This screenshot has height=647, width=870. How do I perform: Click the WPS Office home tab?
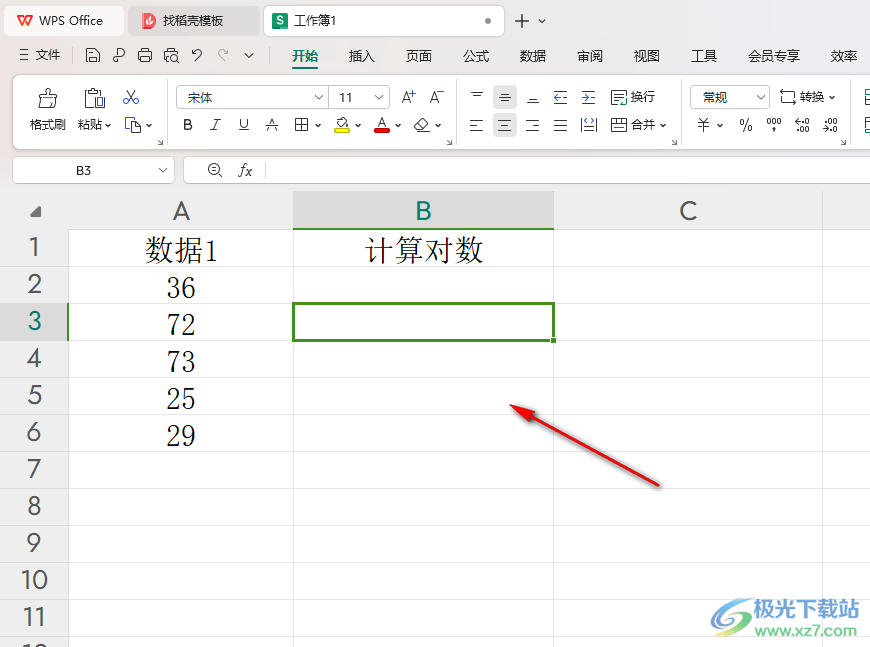pos(64,21)
